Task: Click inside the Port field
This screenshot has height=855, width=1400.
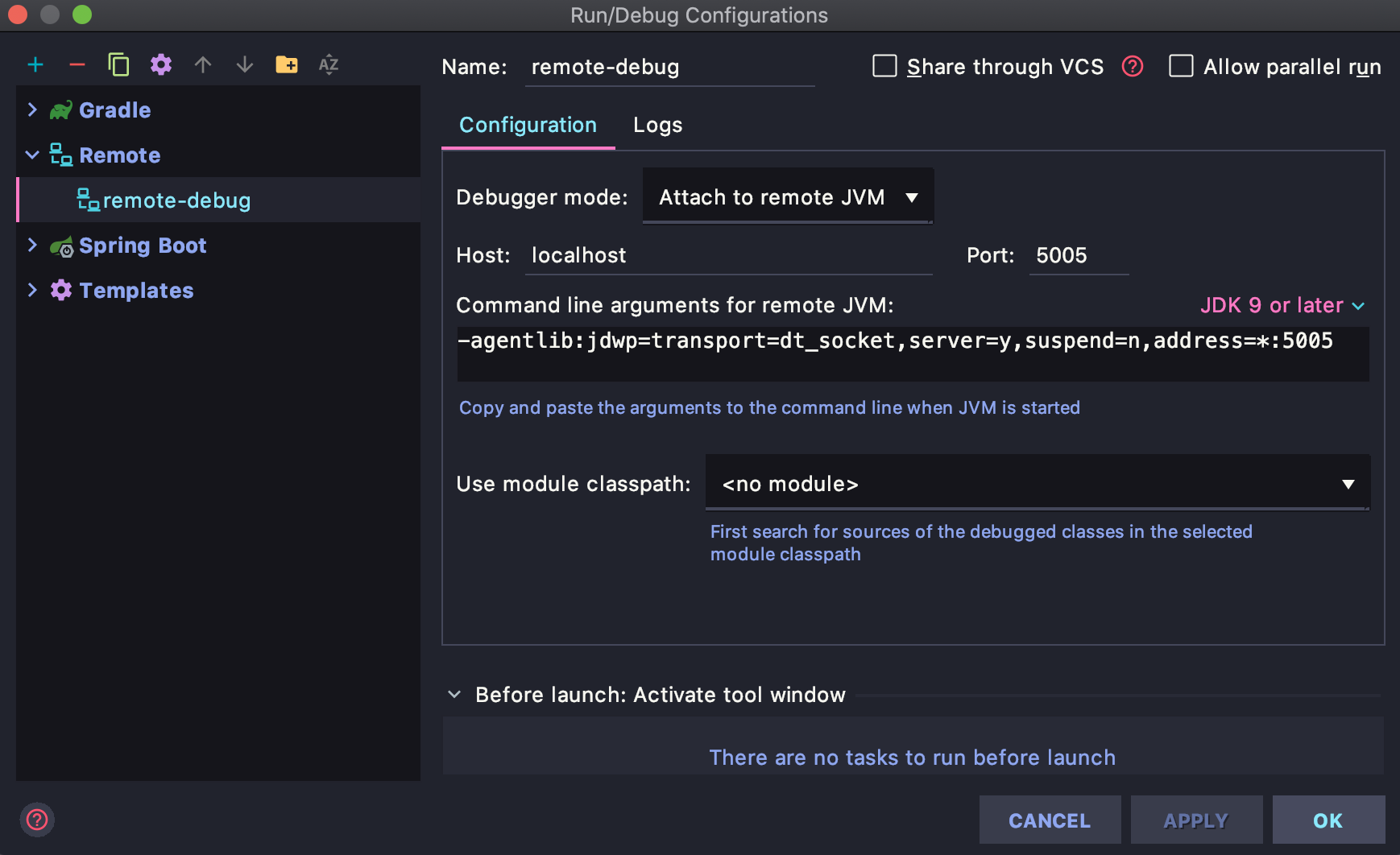Action: click(x=1079, y=255)
